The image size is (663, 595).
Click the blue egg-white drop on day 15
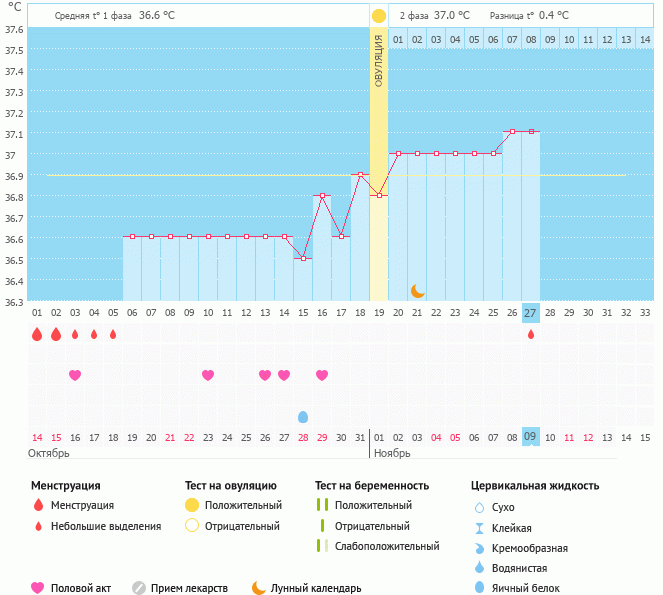point(303,416)
